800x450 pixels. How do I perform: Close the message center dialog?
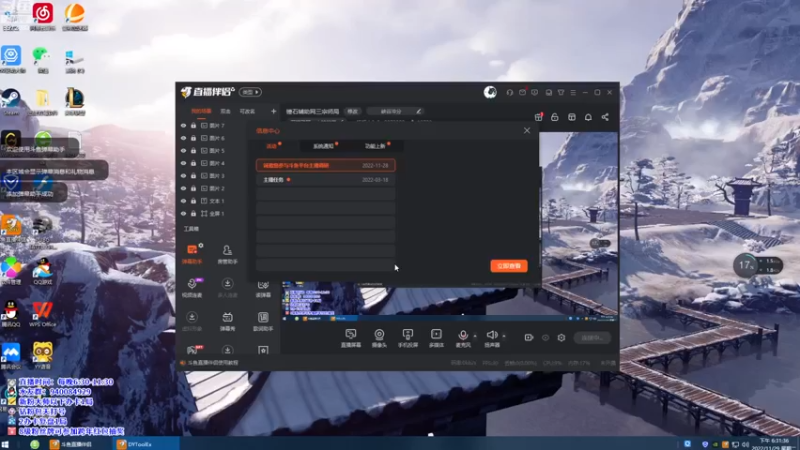click(527, 131)
